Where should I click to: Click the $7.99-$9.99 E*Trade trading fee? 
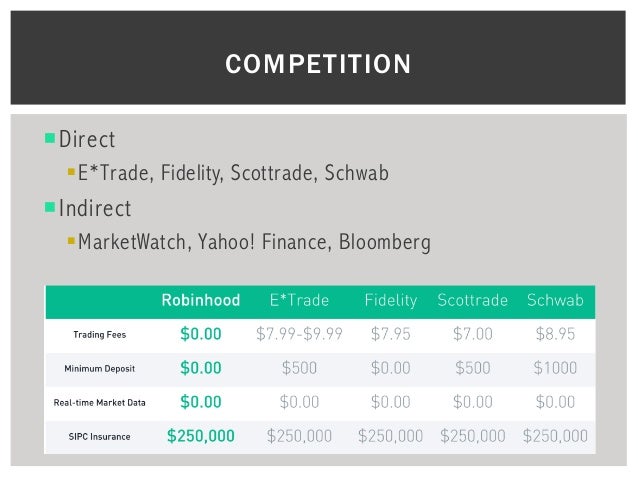tap(299, 334)
